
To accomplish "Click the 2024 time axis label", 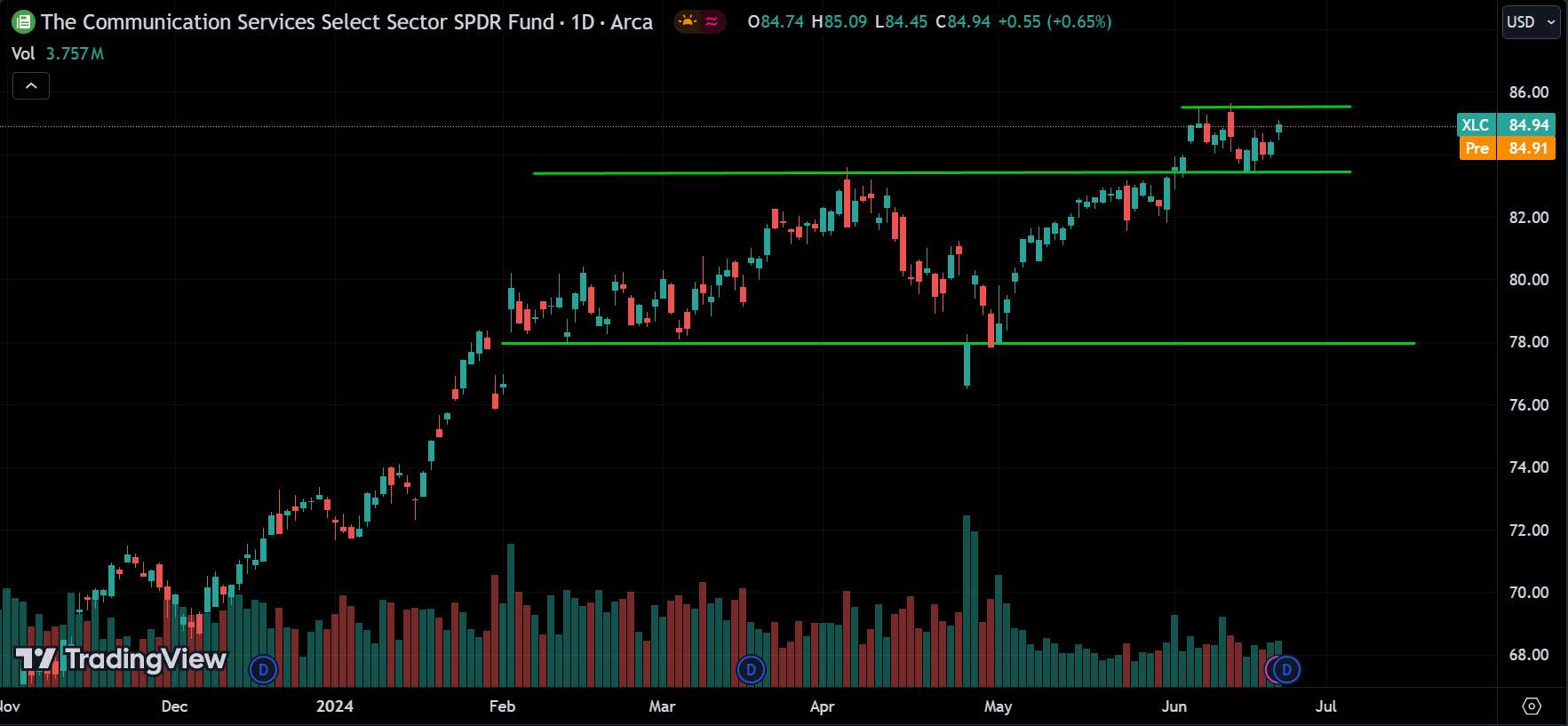I will pyautogui.click(x=335, y=706).
